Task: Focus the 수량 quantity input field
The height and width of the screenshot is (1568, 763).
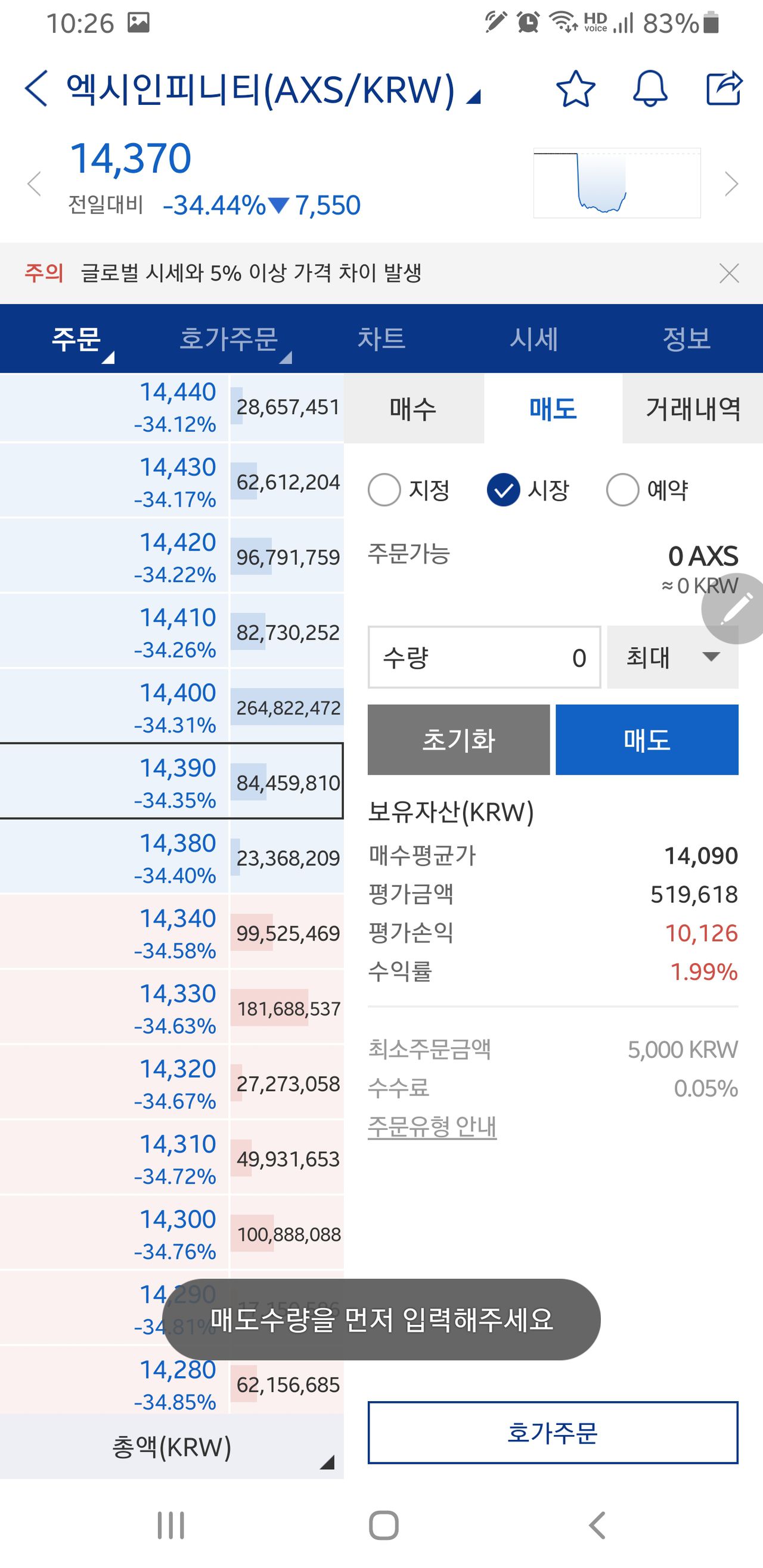Action: (x=484, y=657)
